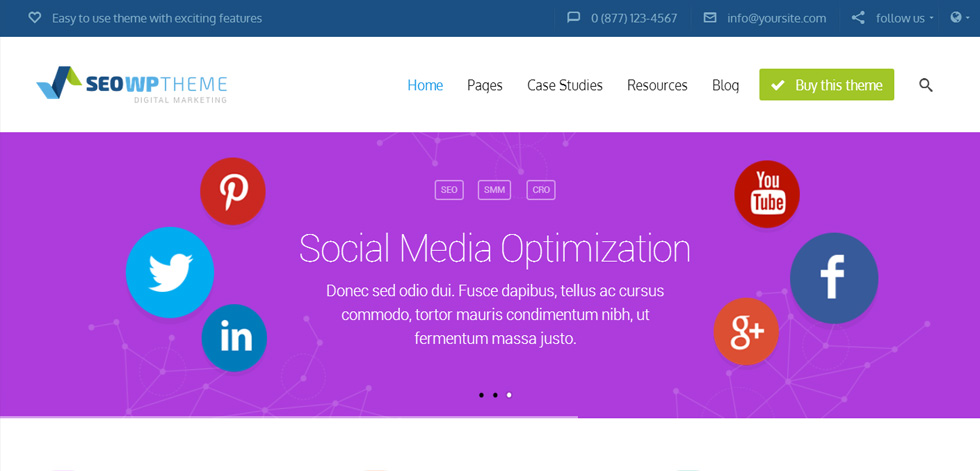Click the Twitter bird icon

click(170, 272)
